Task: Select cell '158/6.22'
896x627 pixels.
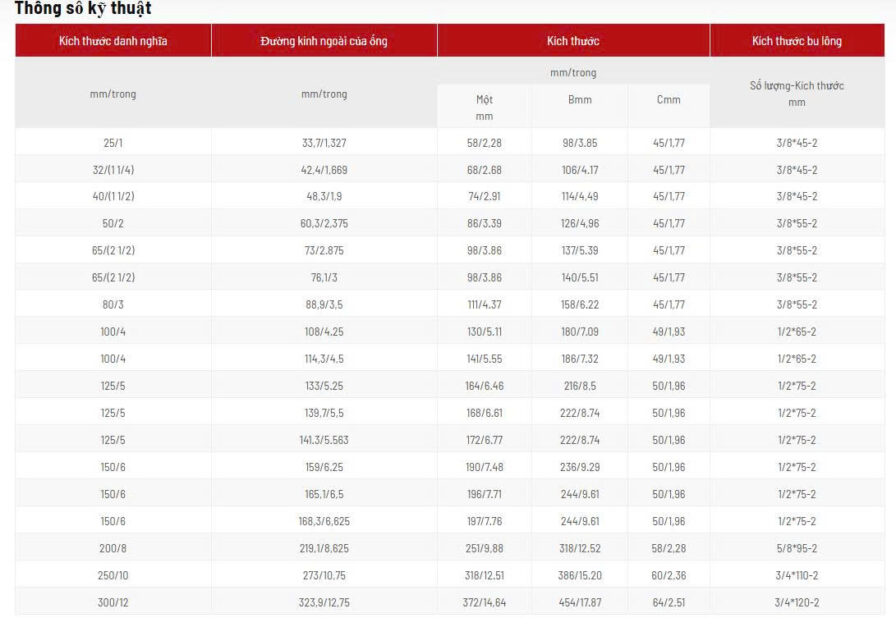Action: point(579,305)
